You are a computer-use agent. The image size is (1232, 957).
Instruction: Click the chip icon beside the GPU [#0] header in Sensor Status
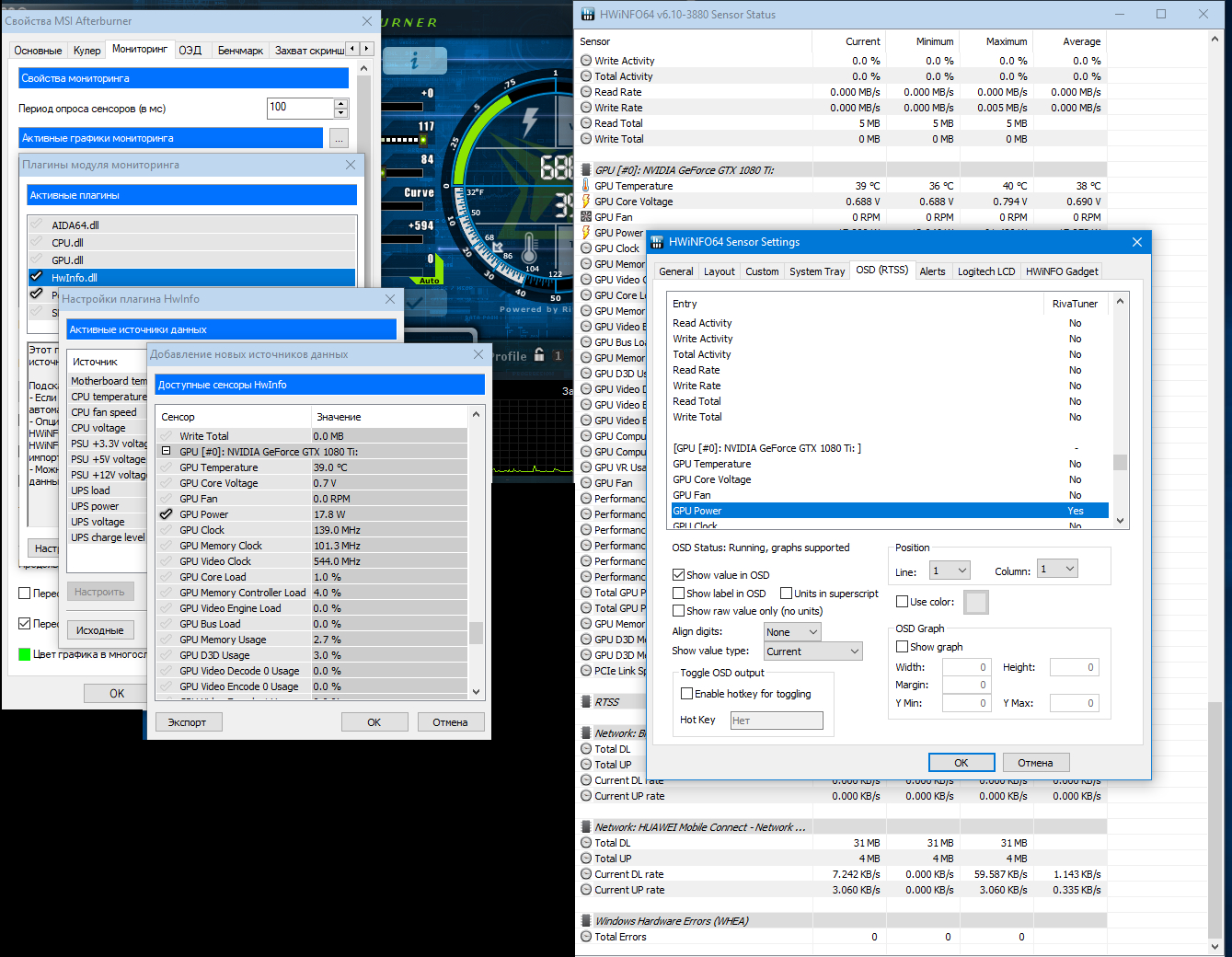[x=586, y=170]
